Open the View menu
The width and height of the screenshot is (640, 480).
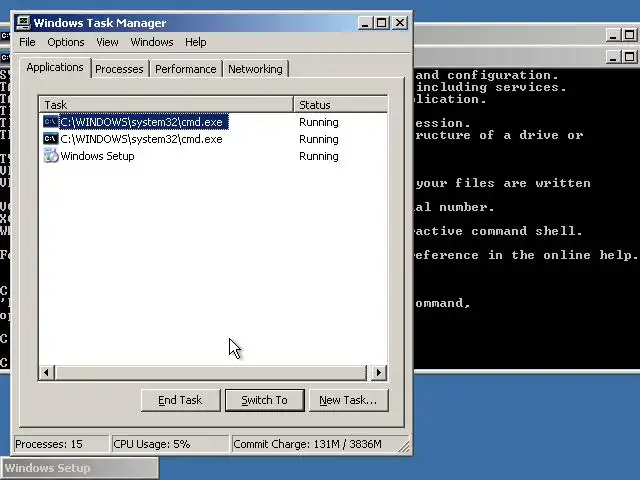click(x=107, y=42)
